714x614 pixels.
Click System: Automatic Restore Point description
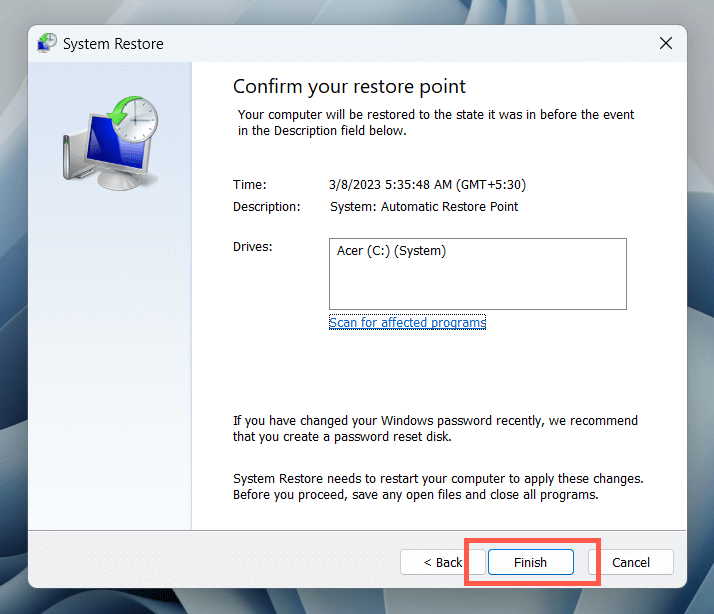coord(424,207)
